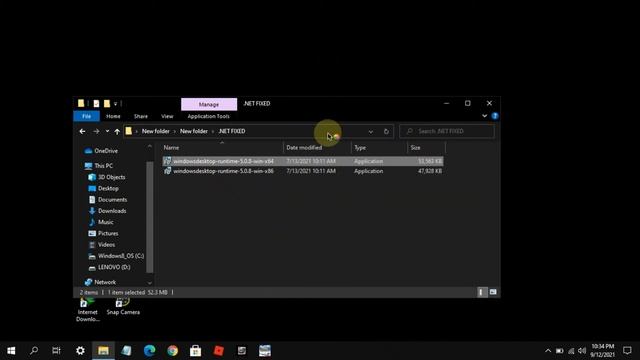
Task: Open the Windows Start menu
Action: (11, 351)
